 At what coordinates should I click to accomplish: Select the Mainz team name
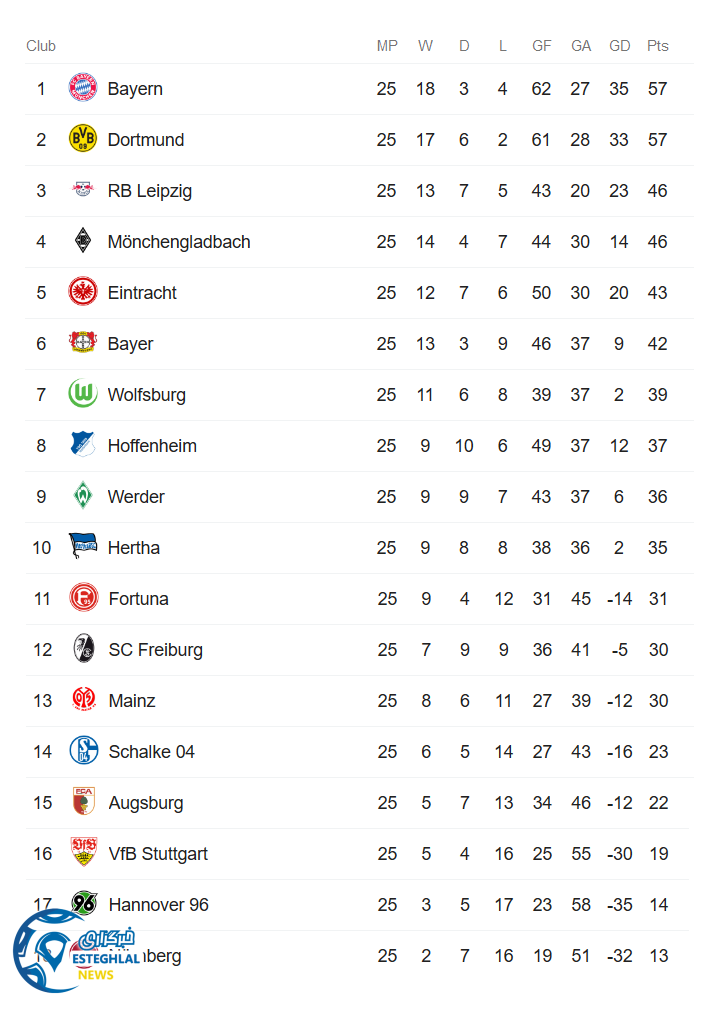pyautogui.click(x=132, y=701)
